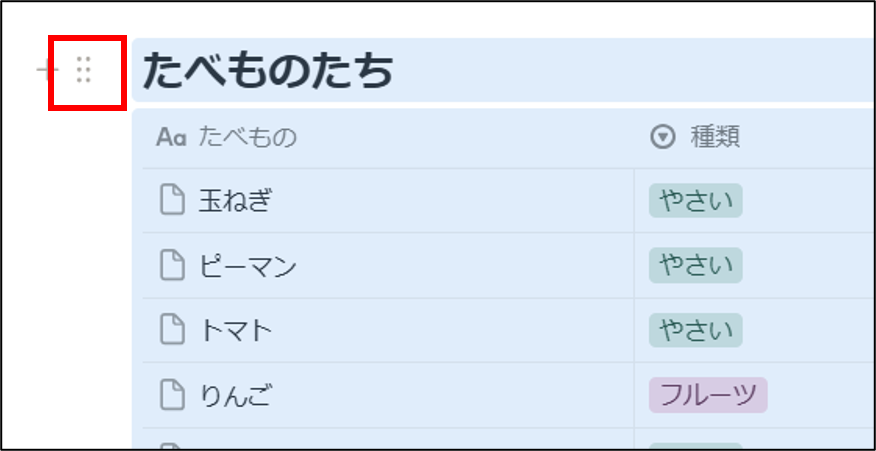
Task: Click the six-dot drag handle icon
Action: pyautogui.click(x=84, y=70)
